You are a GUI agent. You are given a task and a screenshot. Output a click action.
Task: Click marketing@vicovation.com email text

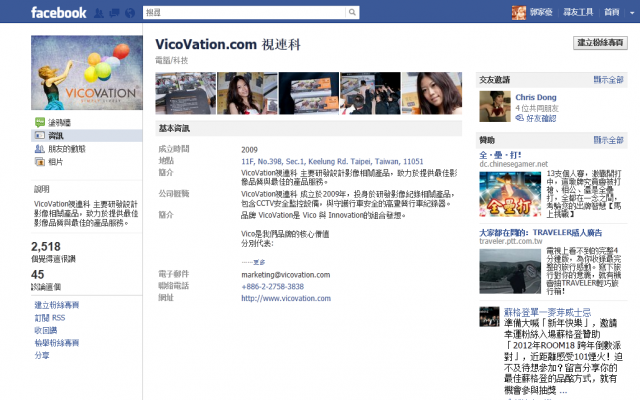point(286,275)
